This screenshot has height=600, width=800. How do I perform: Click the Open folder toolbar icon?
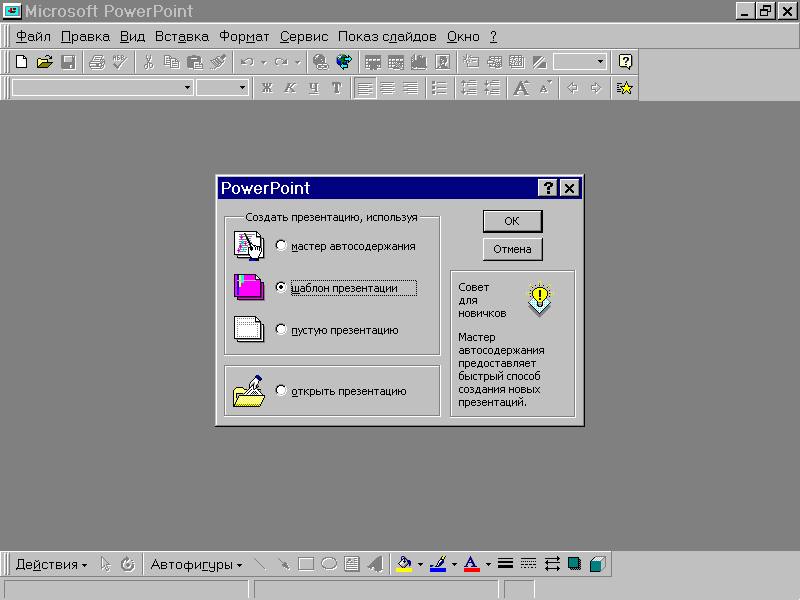click(45, 62)
